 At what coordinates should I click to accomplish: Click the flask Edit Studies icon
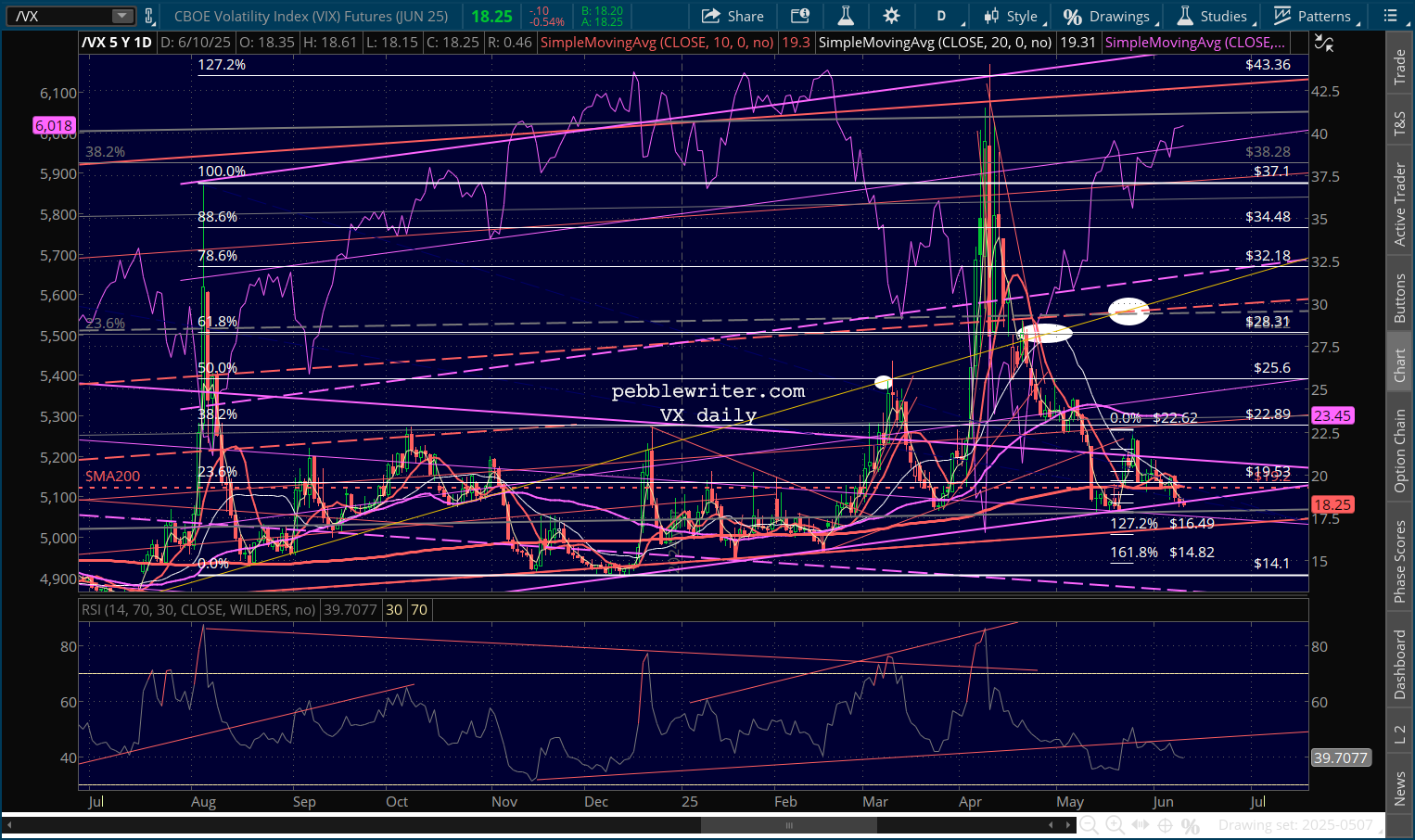(845, 16)
